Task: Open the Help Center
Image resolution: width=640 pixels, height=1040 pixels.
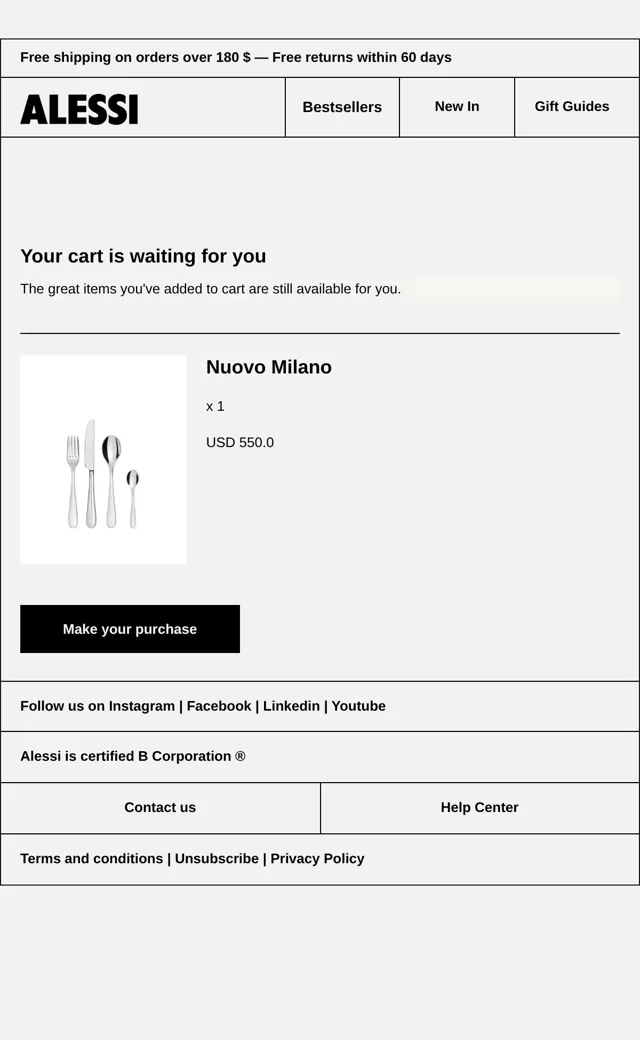Action: pyautogui.click(x=480, y=807)
